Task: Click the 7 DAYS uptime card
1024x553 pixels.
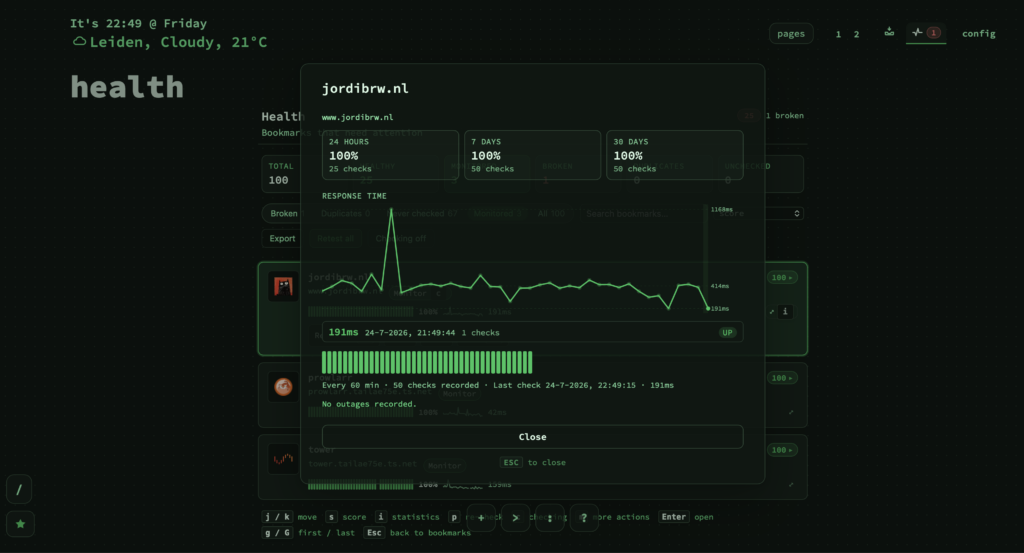Action: [532, 155]
